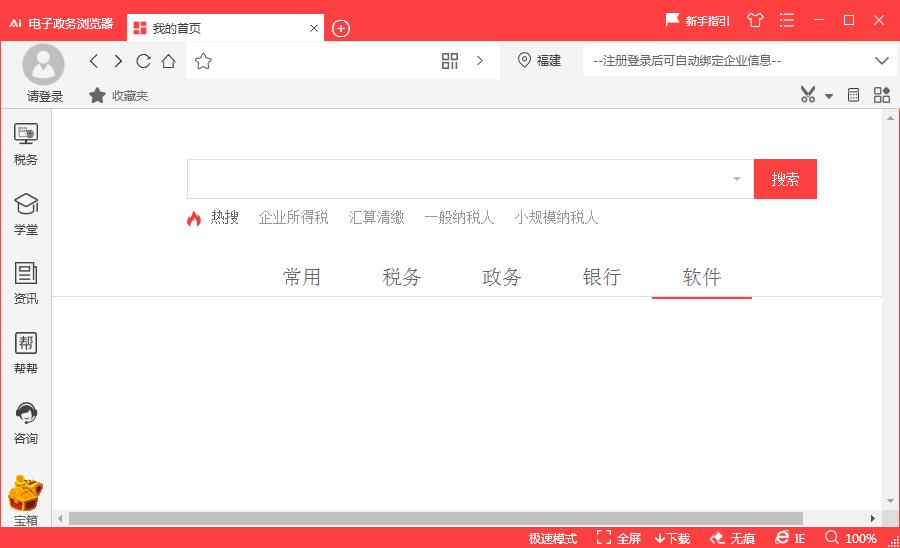This screenshot has height=548, width=900.
Task: Use the scissors screenshot tool
Action: [x=808, y=95]
